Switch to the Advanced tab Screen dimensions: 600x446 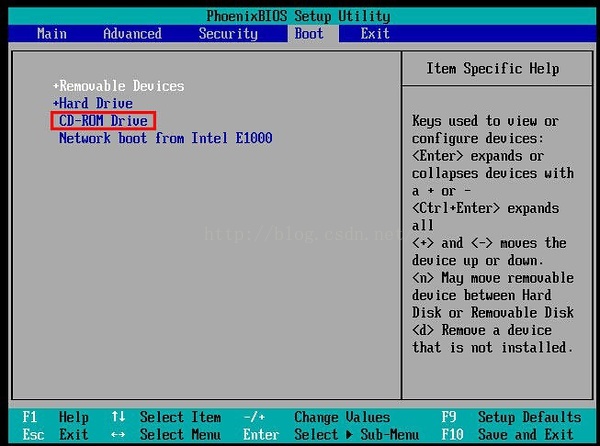point(132,34)
